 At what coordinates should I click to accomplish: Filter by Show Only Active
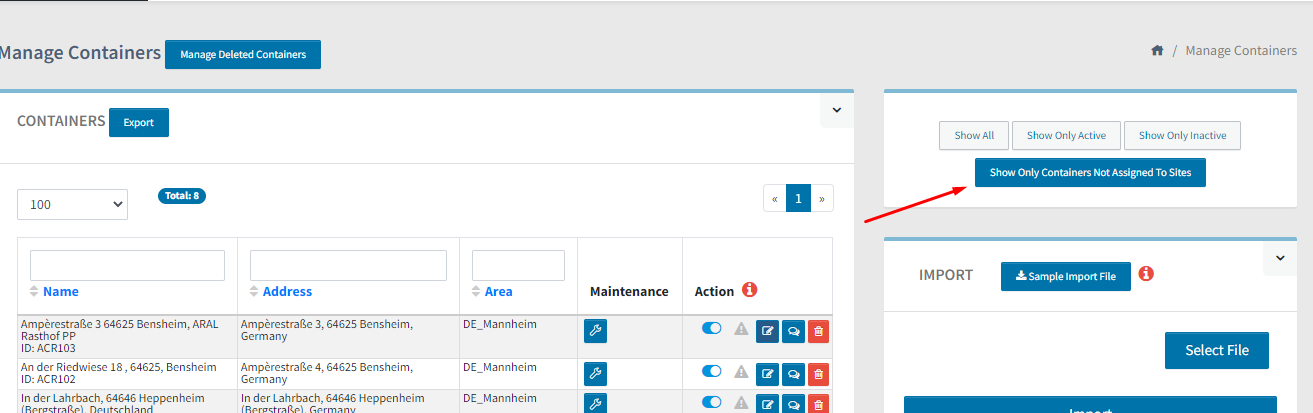1066,135
